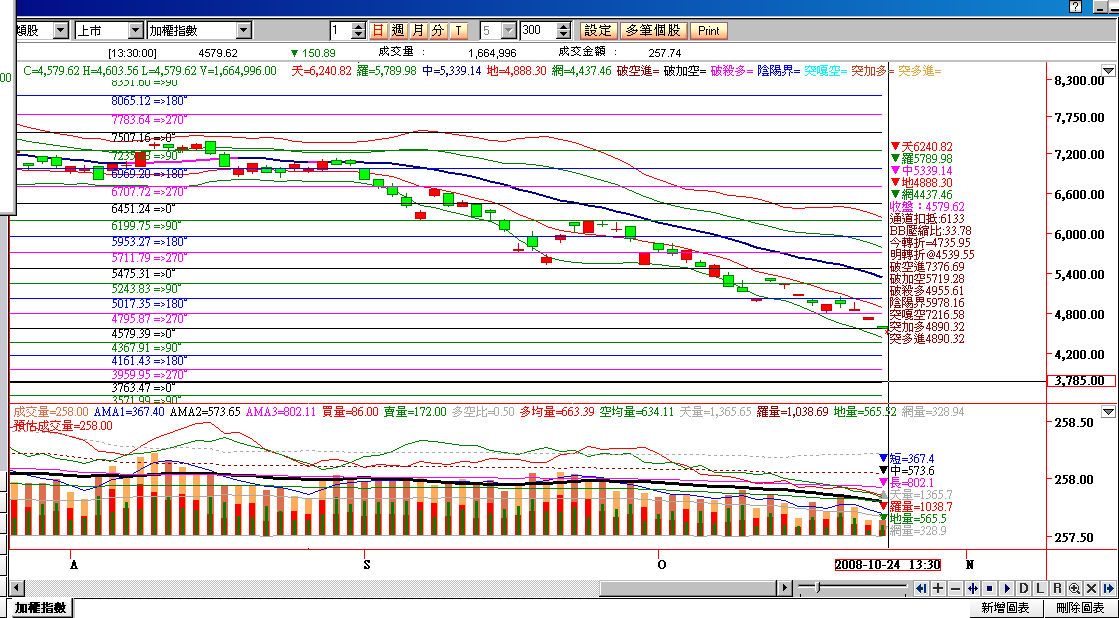This screenshot has width=1119, height=618.
Task: Click the X icon in bottom toolbar
Action: click(1091, 588)
